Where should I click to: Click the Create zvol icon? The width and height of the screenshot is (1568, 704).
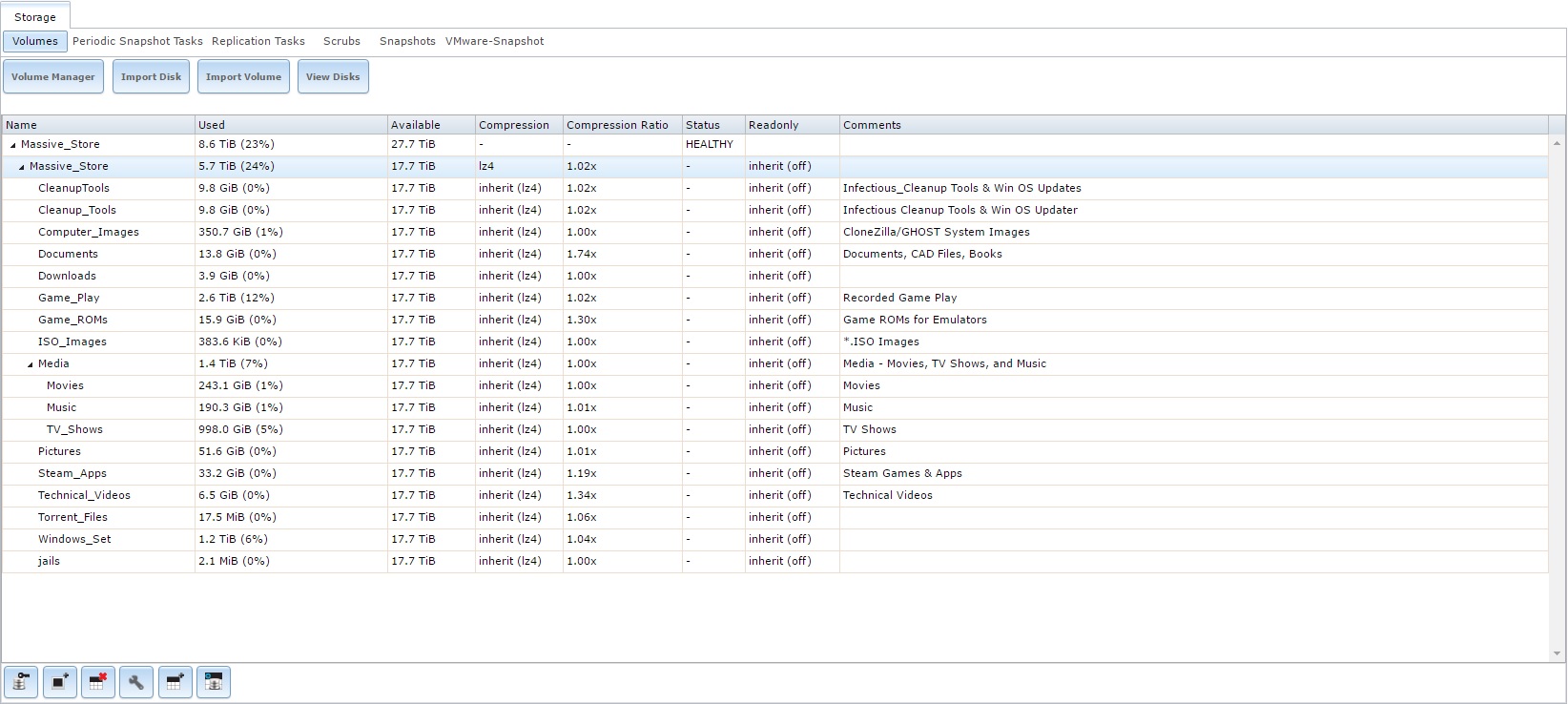(214, 682)
